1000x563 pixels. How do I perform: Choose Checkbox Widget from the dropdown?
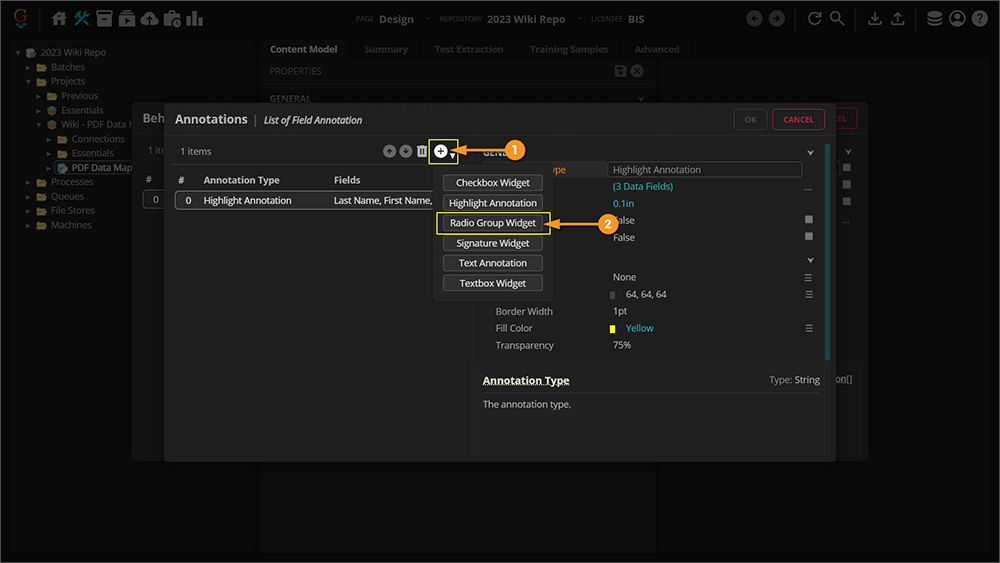tap(493, 183)
